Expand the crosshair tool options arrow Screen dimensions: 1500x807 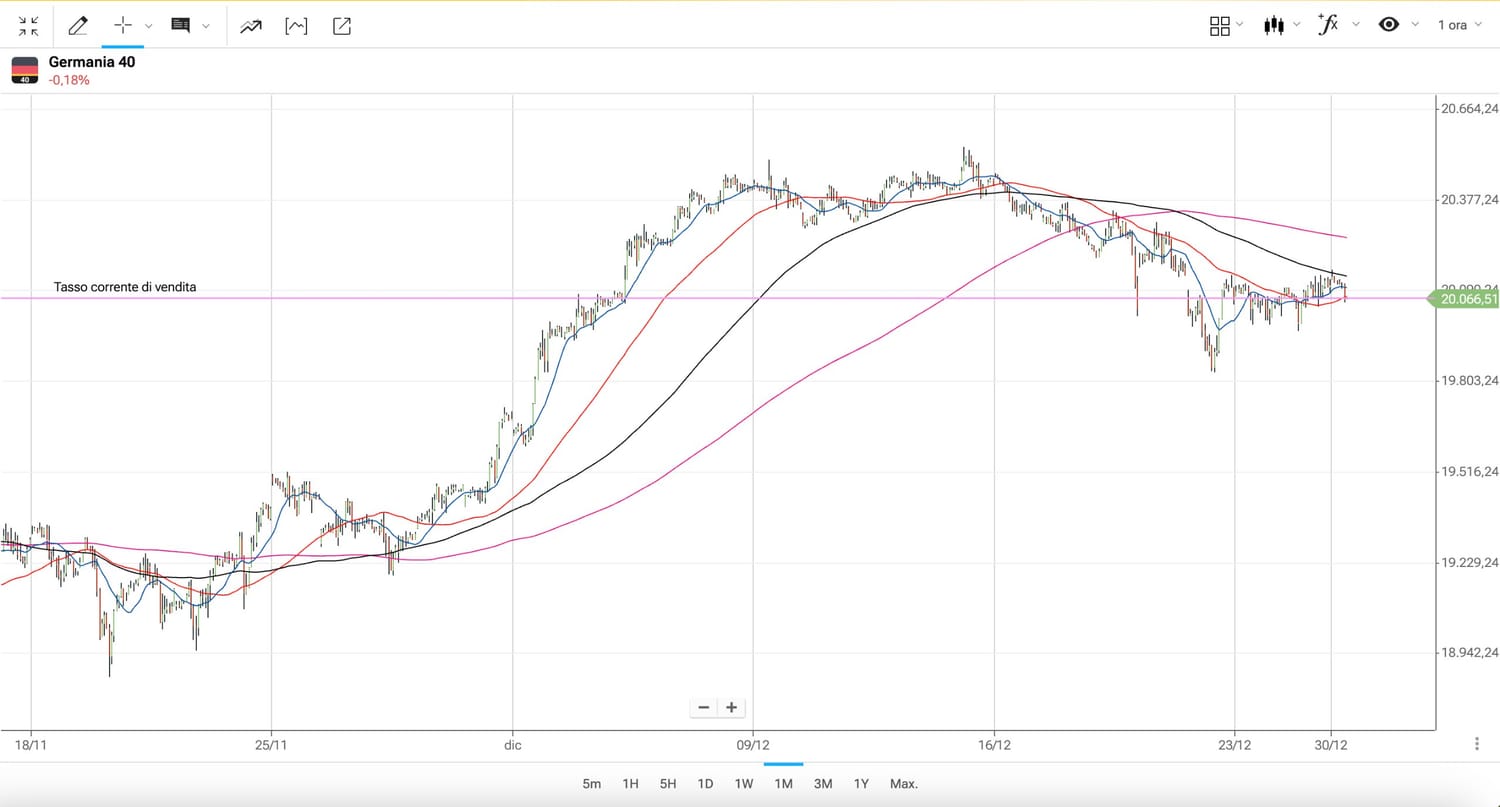click(x=149, y=26)
